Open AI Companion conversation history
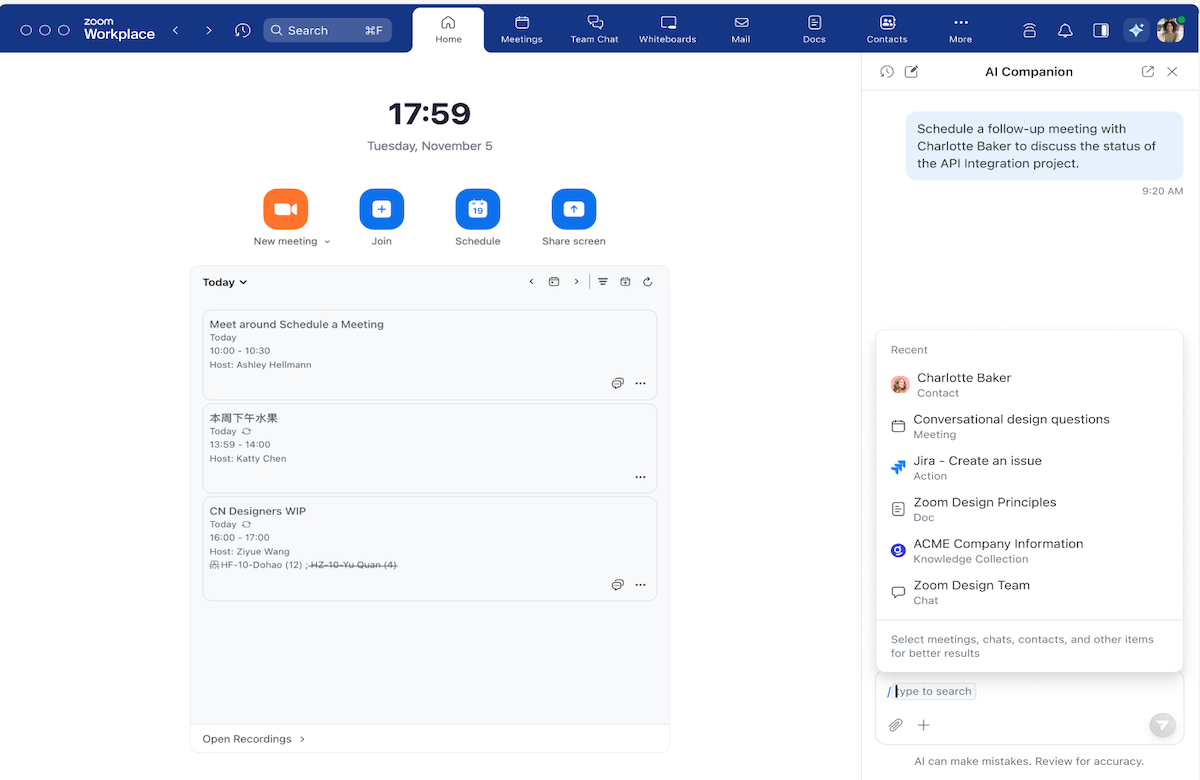Screen dimensions: 1200x780 click(886, 72)
